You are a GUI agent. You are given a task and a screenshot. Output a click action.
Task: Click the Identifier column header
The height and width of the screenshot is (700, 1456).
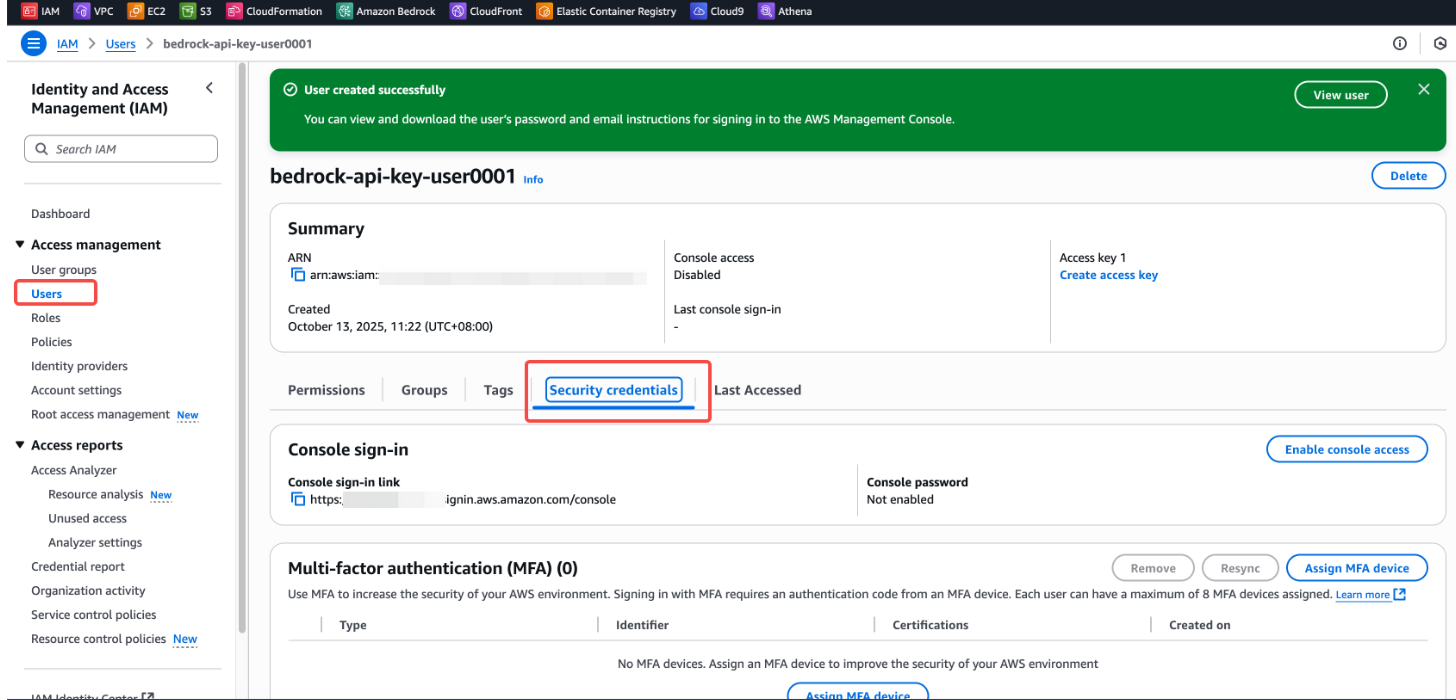tap(642, 625)
